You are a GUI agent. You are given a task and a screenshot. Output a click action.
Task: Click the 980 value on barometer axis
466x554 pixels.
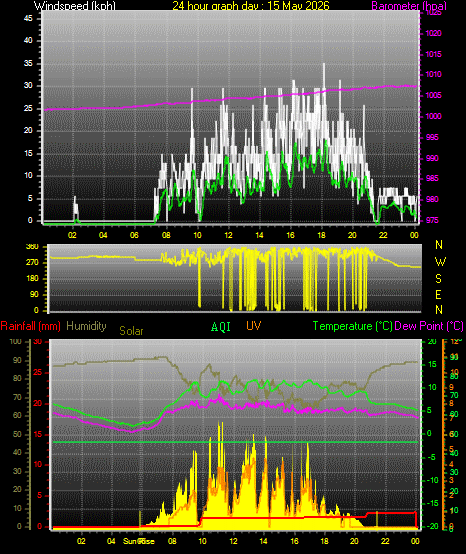[x=432, y=199]
